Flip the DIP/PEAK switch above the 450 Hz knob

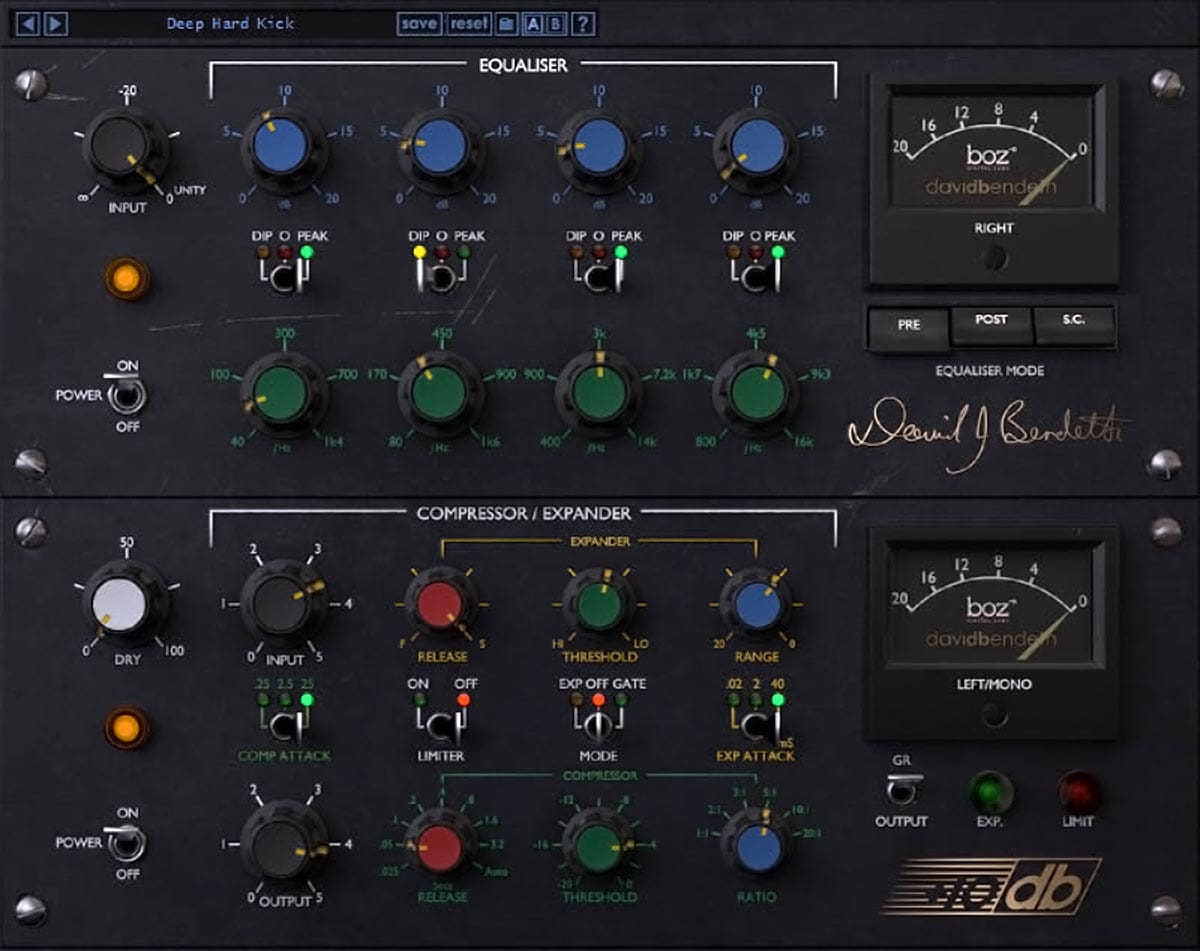tap(442, 279)
